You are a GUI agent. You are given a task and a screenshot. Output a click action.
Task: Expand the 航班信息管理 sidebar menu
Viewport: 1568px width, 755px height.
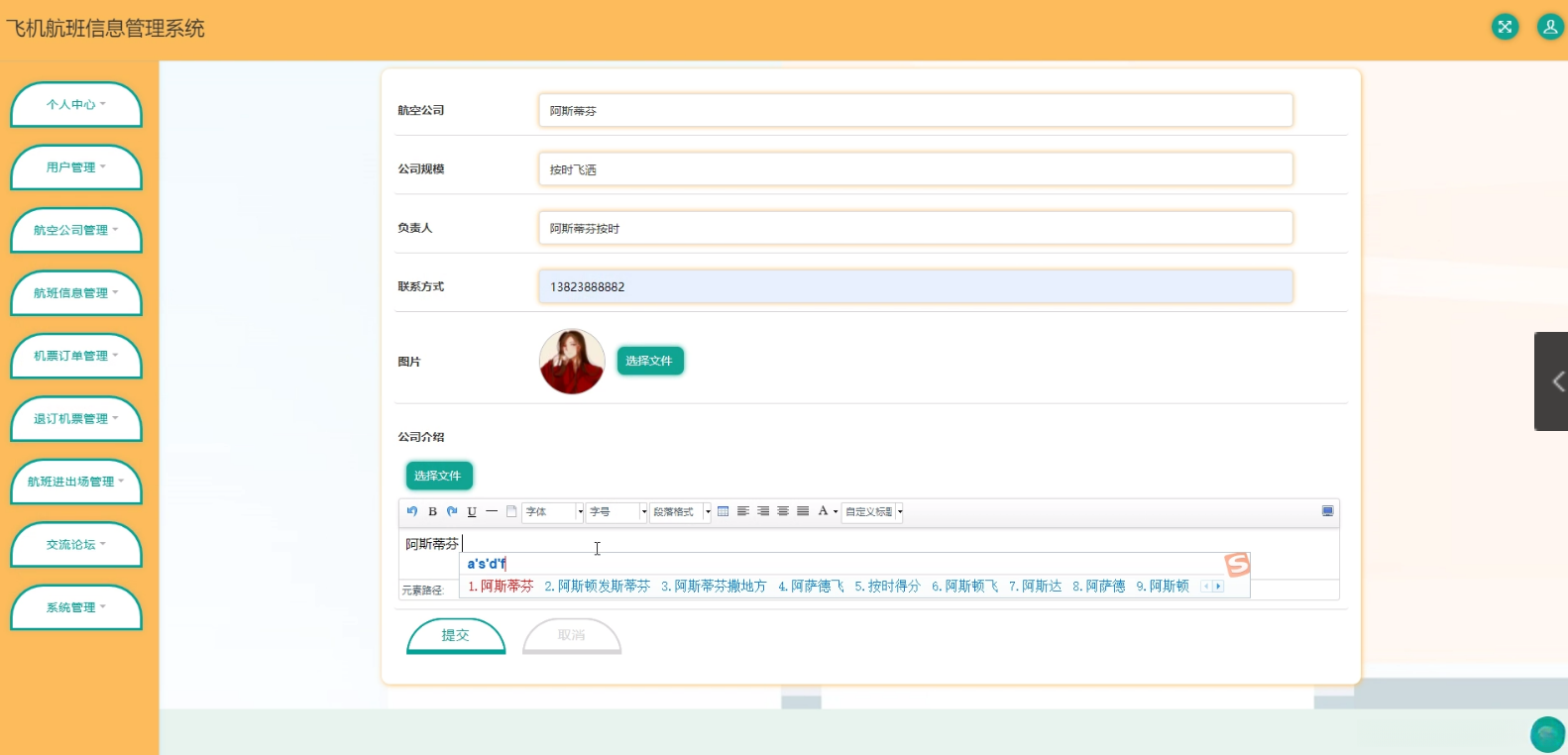coord(76,293)
